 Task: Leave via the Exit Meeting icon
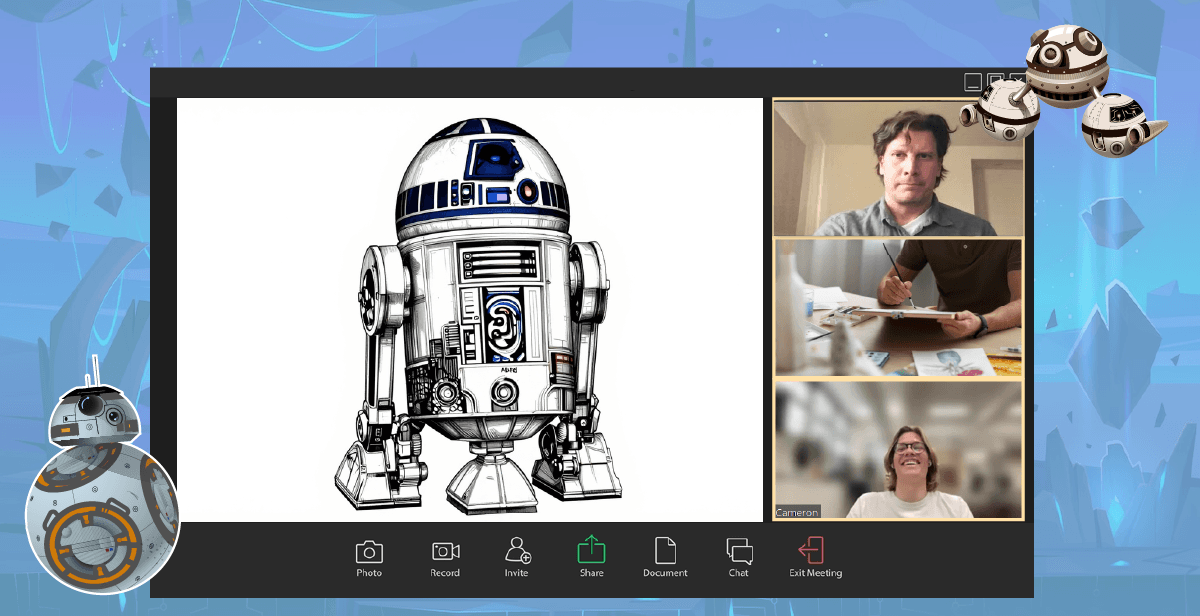point(811,550)
